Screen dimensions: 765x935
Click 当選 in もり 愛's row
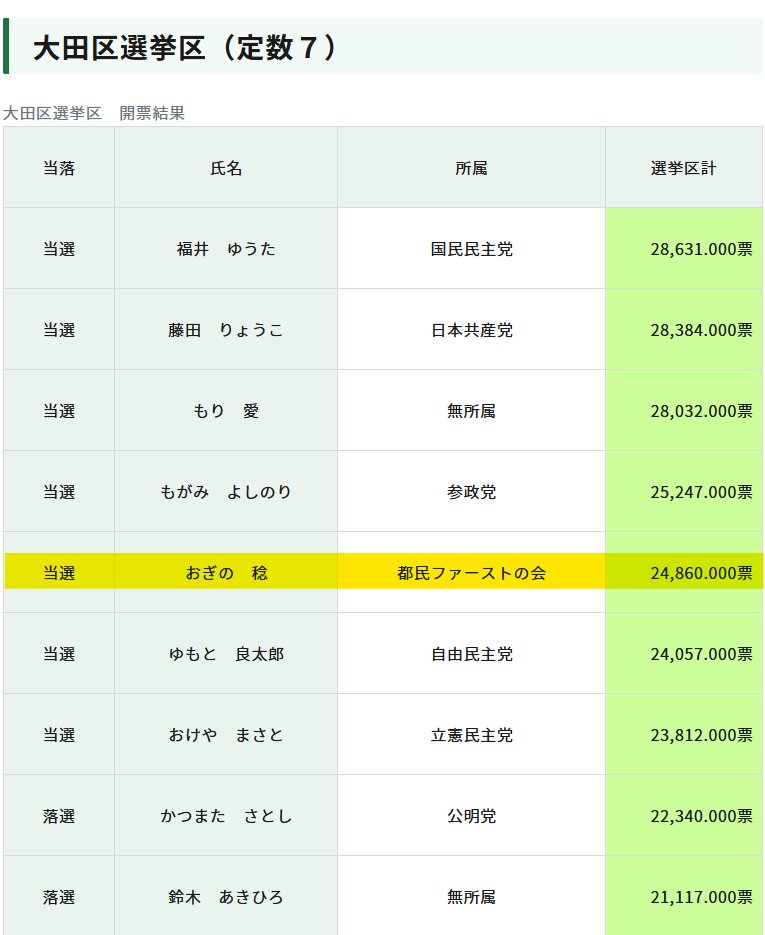(59, 411)
